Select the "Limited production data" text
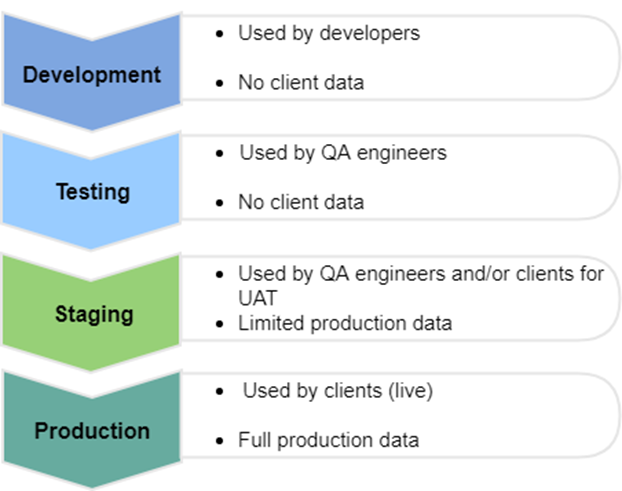The height and width of the screenshot is (491, 622). tap(345, 323)
